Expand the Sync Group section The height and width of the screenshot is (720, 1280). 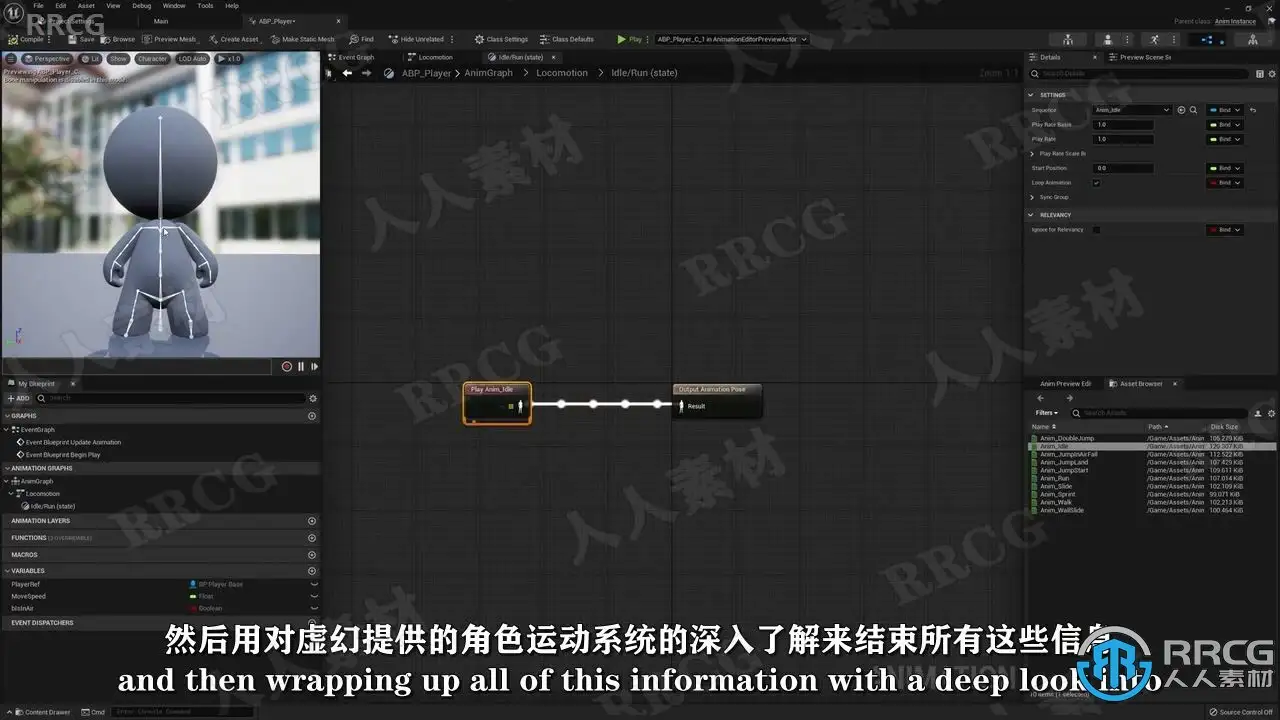(x=1032, y=197)
